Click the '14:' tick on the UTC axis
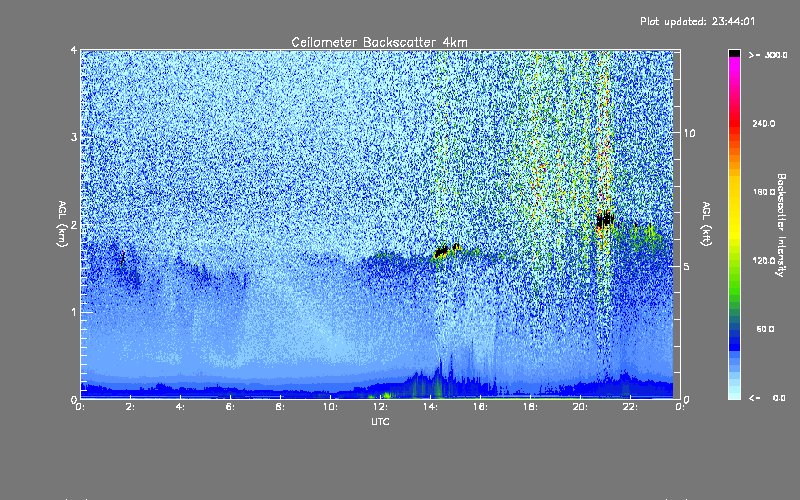 click(431, 407)
